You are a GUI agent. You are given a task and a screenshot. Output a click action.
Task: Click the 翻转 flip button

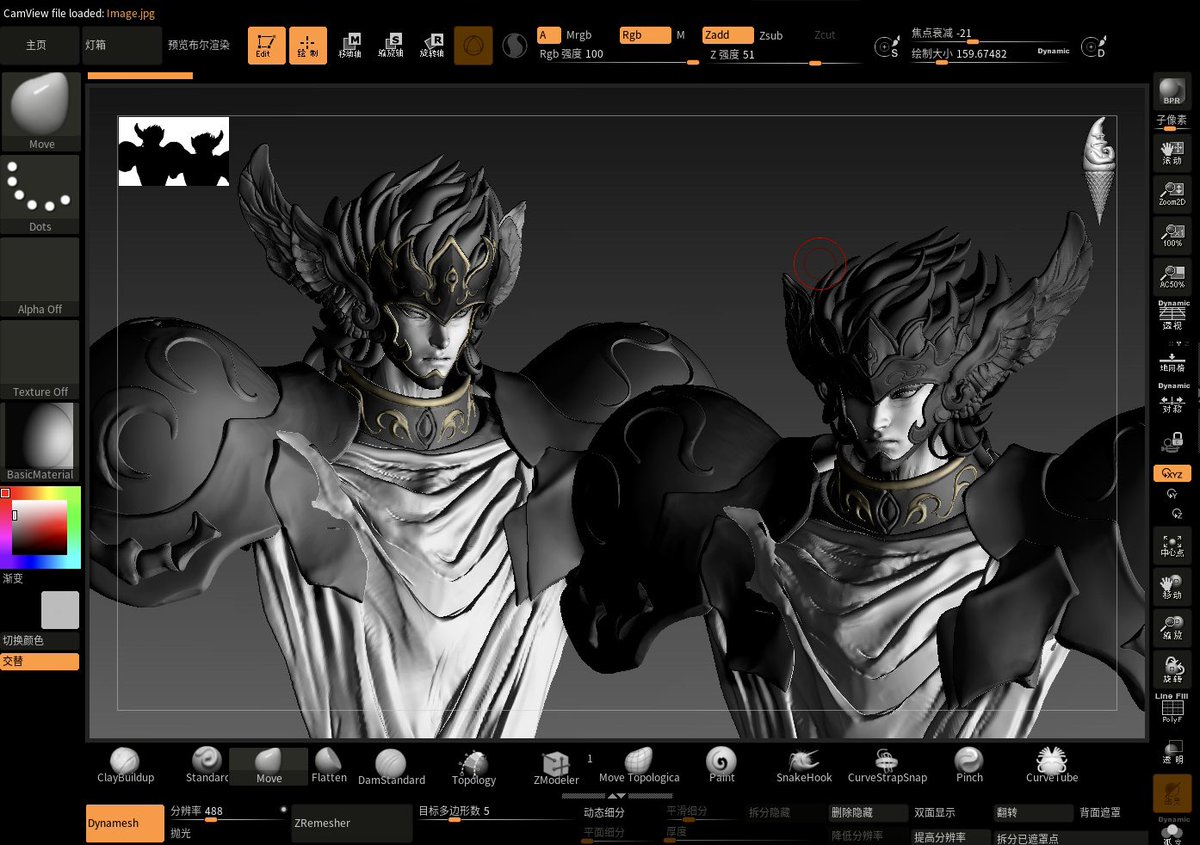point(1033,813)
